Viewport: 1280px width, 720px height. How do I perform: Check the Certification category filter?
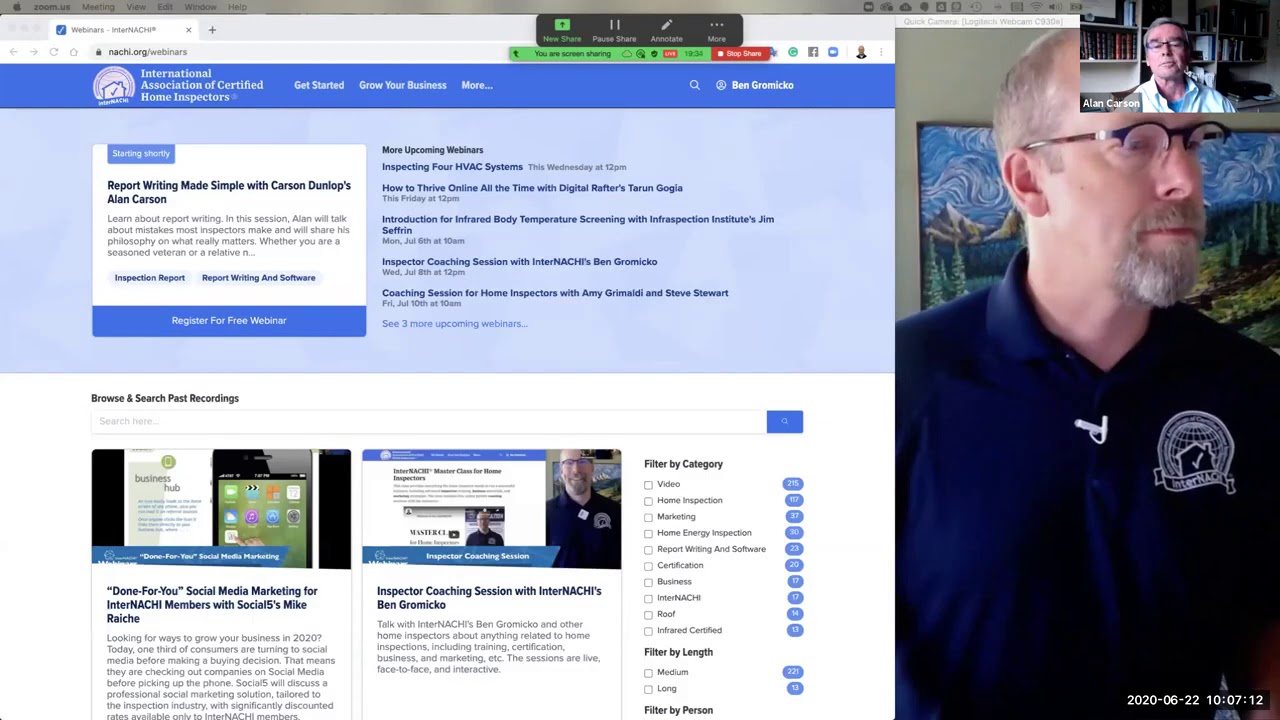coord(648,566)
